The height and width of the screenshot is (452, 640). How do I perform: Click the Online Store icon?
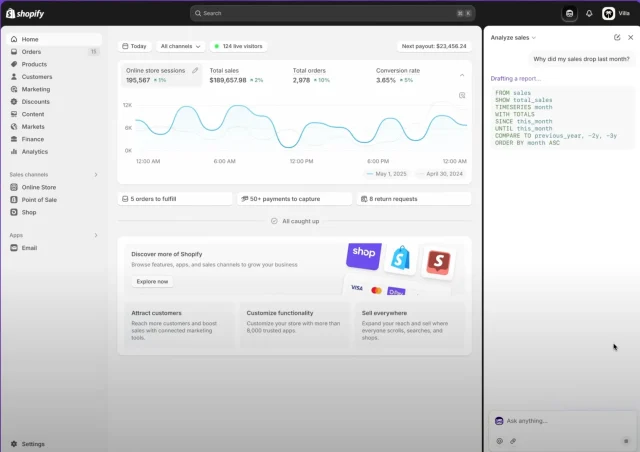pyautogui.click(x=14, y=187)
